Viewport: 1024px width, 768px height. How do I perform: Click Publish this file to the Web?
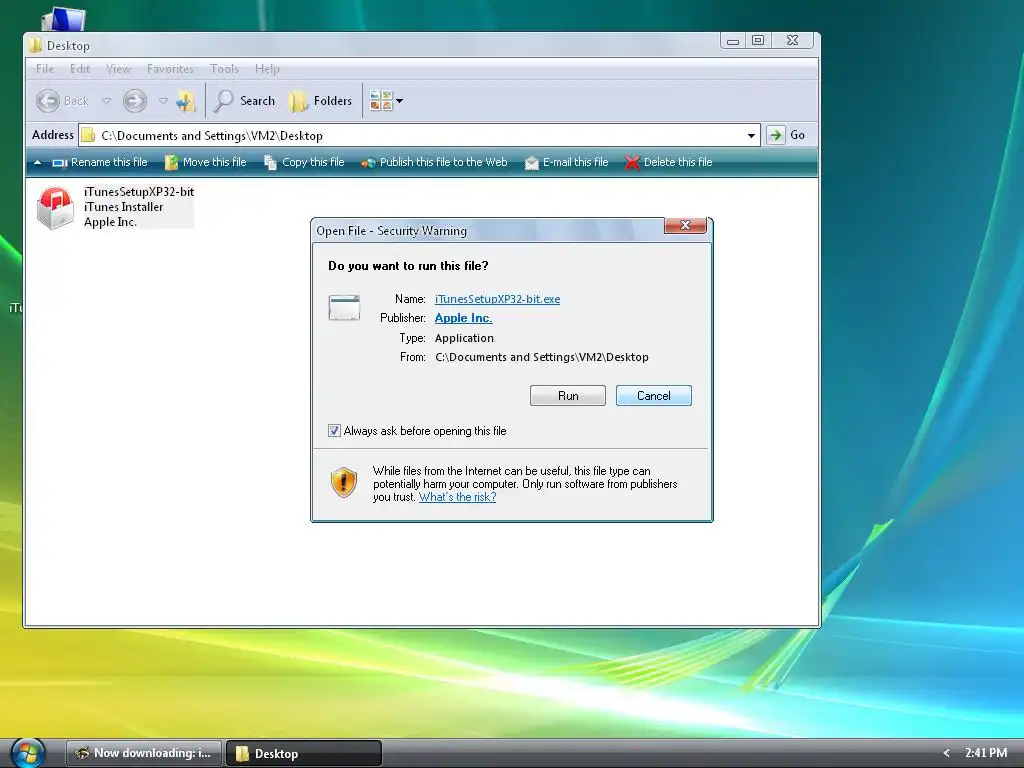(x=434, y=162)
